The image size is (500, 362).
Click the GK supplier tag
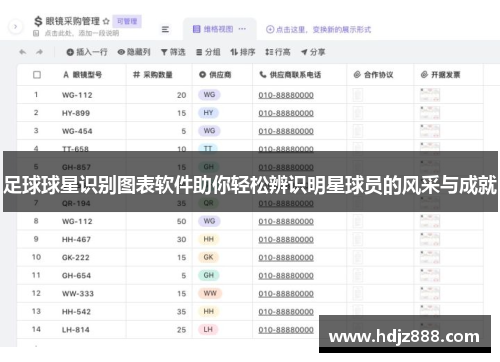point(208,257)
